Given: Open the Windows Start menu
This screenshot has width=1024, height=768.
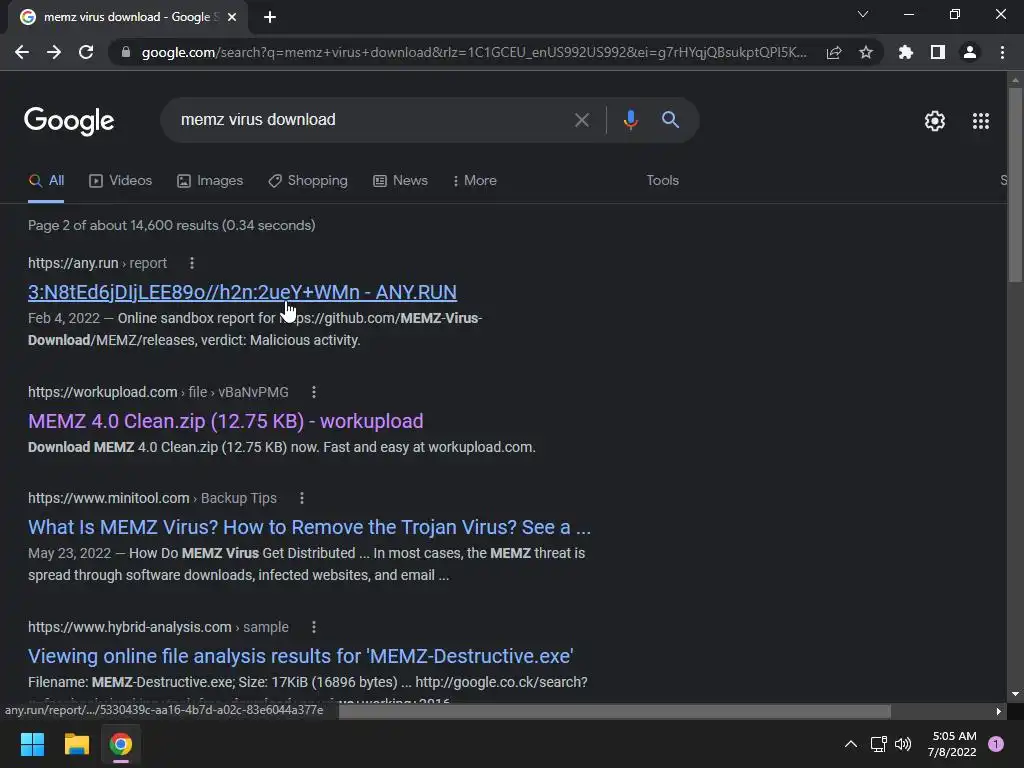Looking at the screenshot, I should 32,744.
